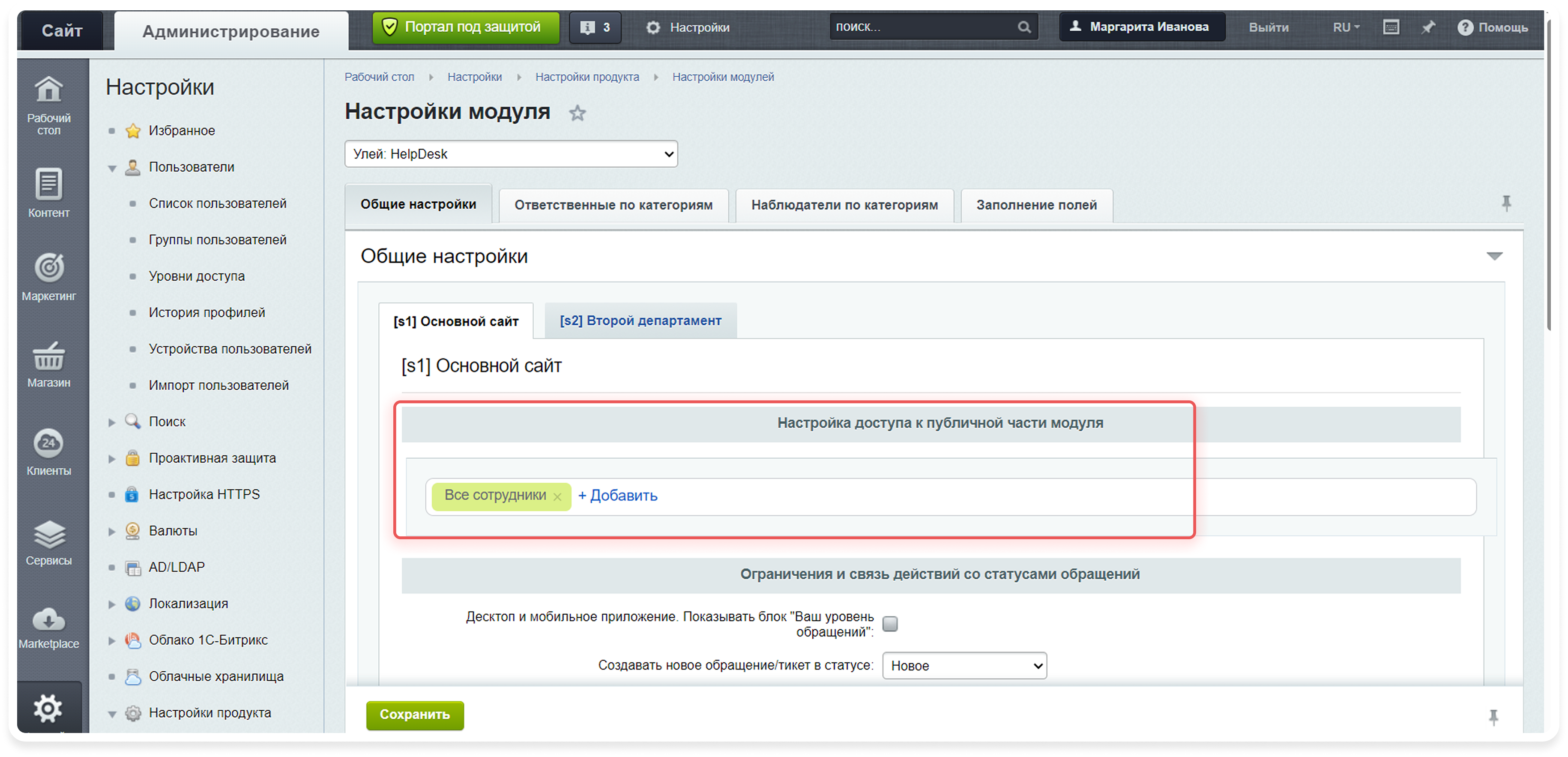Image resolution: width=1568 pixels, height=757 pixels.
Task: Click the search magnifier icon
Action: tap(1024, 27)
